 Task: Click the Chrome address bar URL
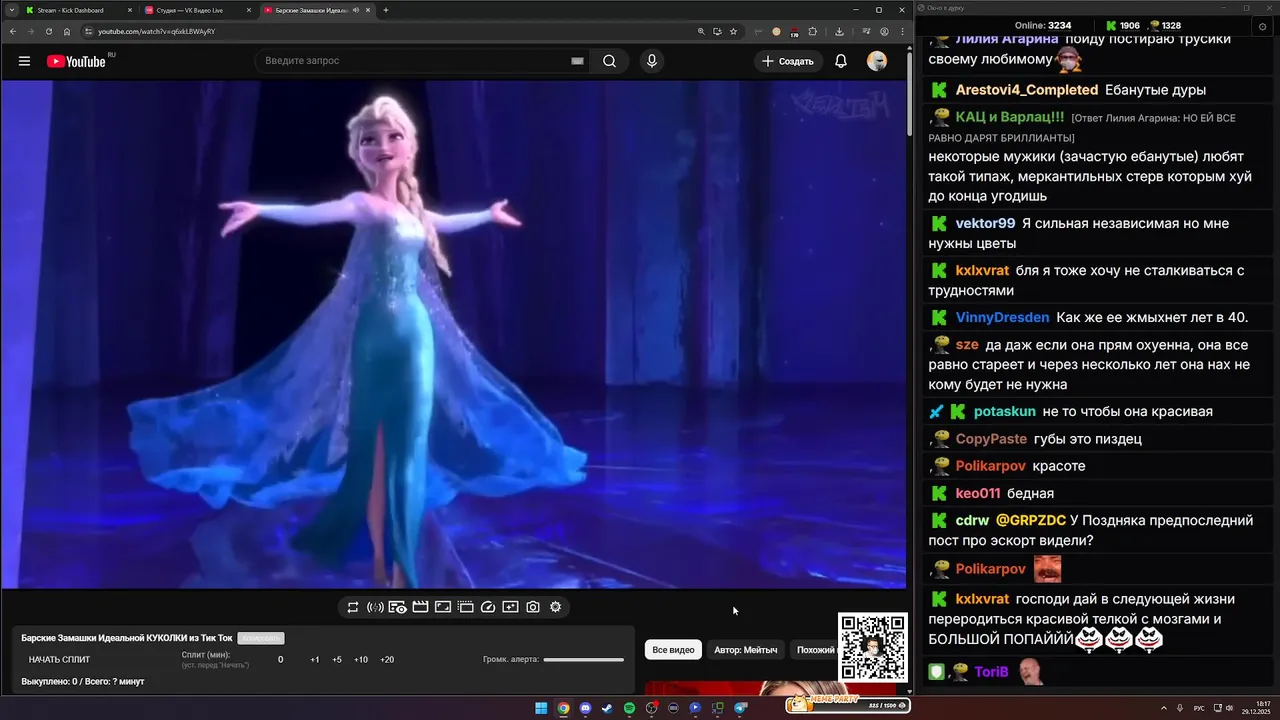click(x=156, y=31)
